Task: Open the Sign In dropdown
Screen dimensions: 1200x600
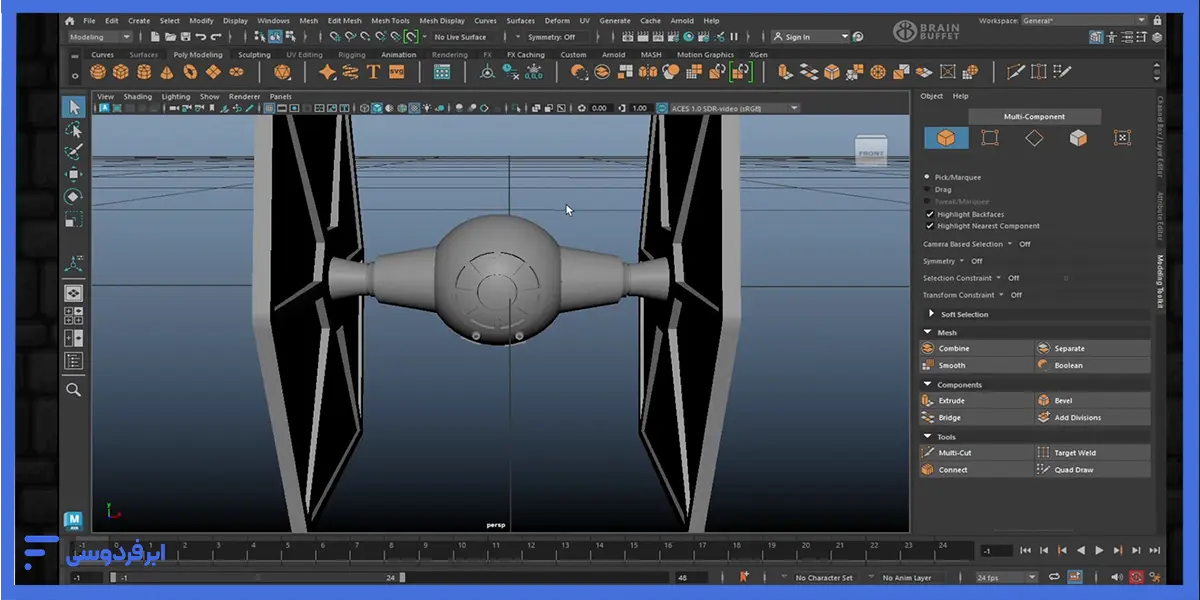Action: tap(811, 37)
